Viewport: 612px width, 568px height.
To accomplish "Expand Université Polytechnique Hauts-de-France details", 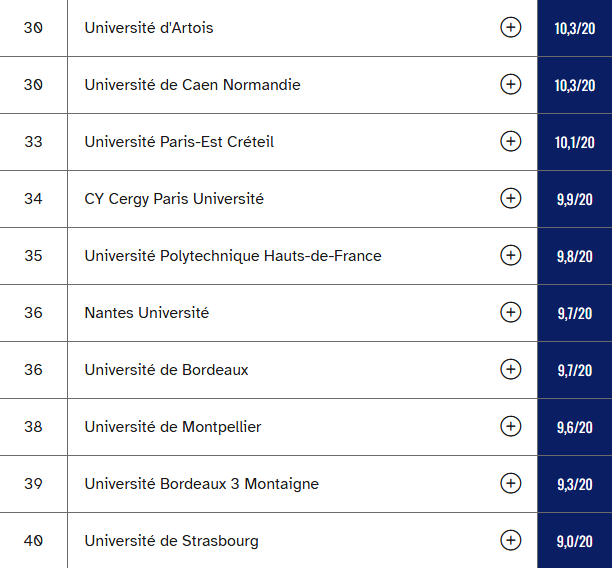I will pos(511,256).
